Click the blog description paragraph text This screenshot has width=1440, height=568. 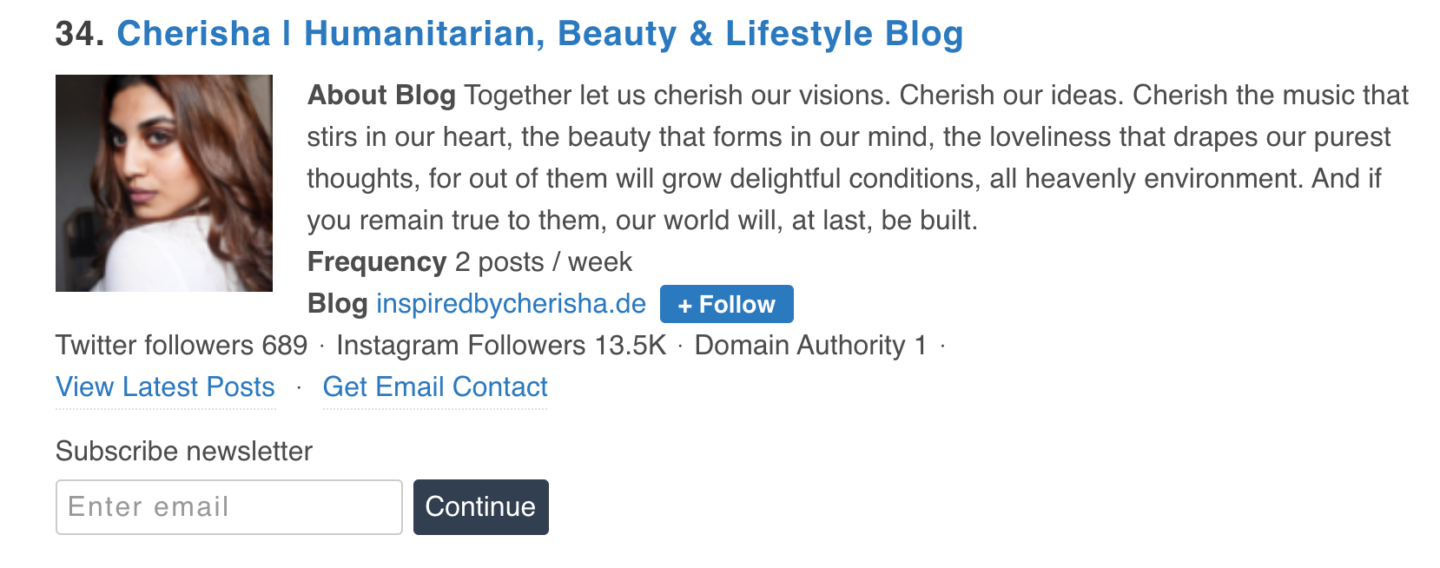click(x=858, y=158)
